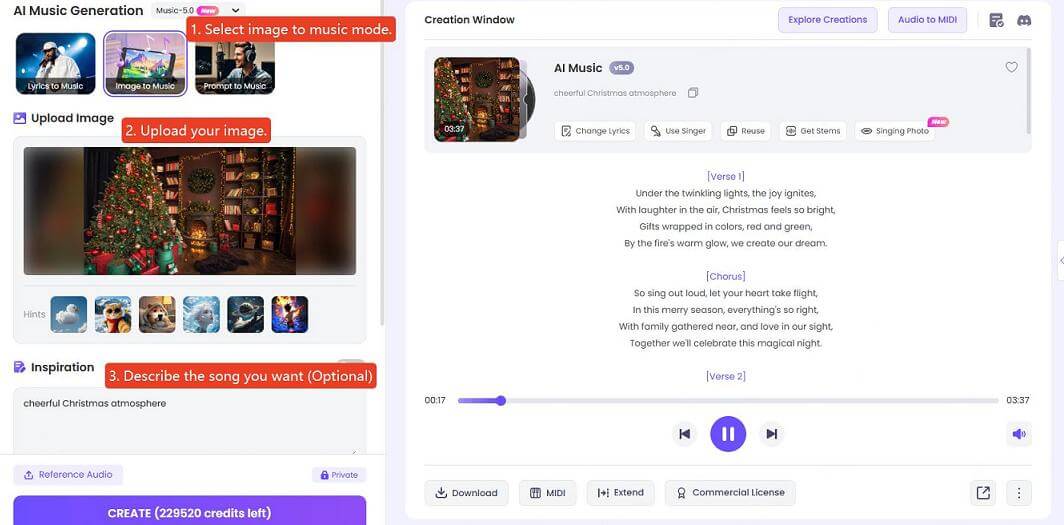
Task: Click the Verse 2 lyrics heading
Action: point(725,376)
